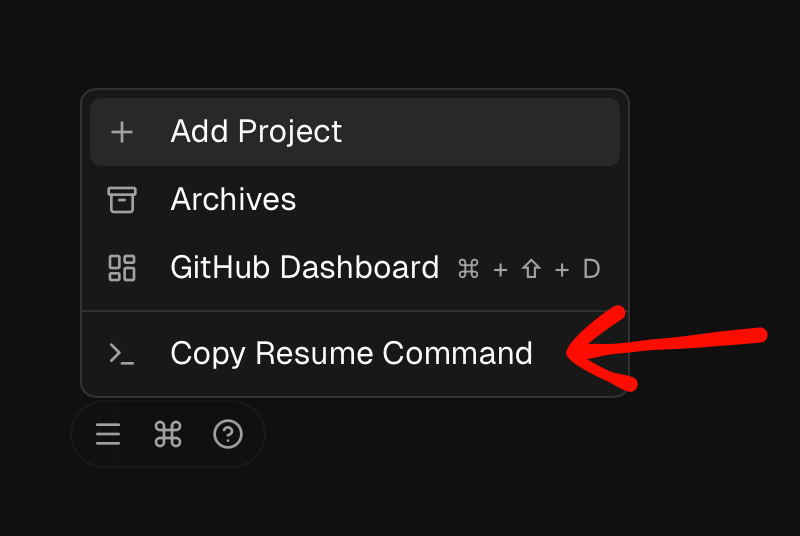Click the GitHub Dashboard grid icon
The image size is (800, 536).
click(x=122, y=268)
